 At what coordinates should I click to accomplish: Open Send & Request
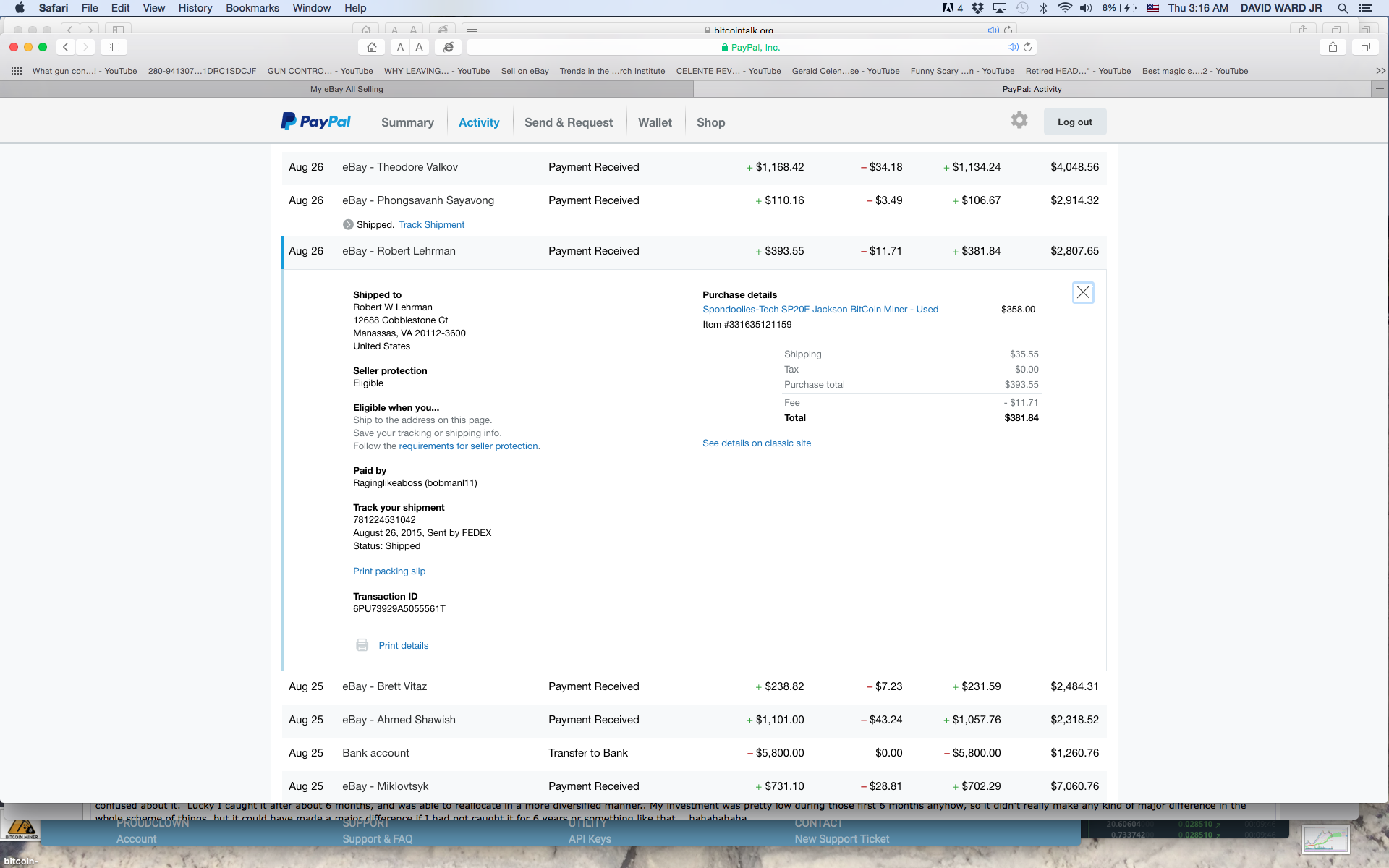click(569, 122)
